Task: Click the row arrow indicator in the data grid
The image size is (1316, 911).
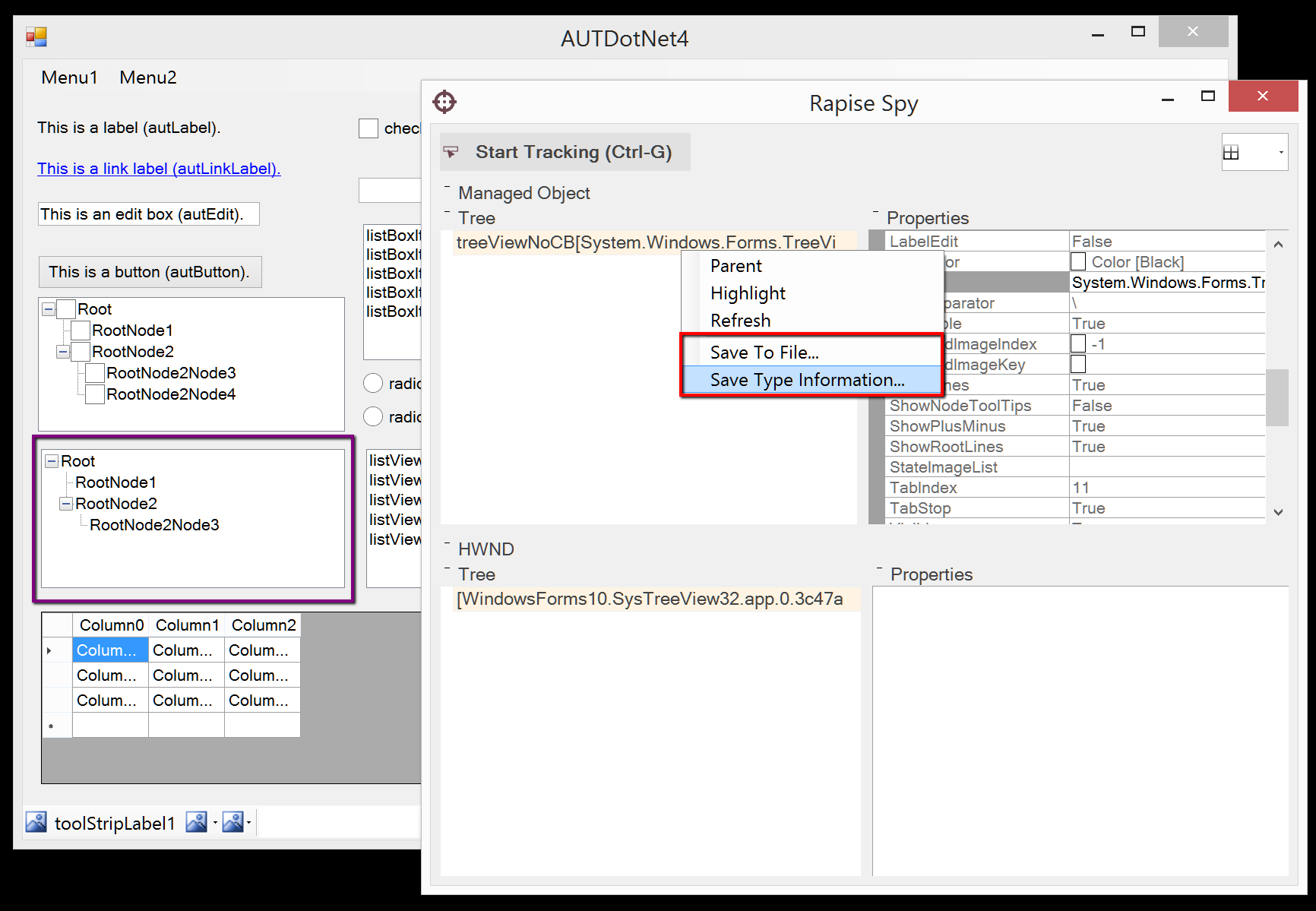Action: 49,650
